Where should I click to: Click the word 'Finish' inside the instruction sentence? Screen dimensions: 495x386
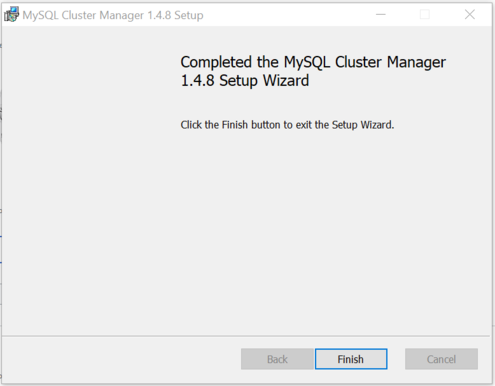tap(235, 125)
